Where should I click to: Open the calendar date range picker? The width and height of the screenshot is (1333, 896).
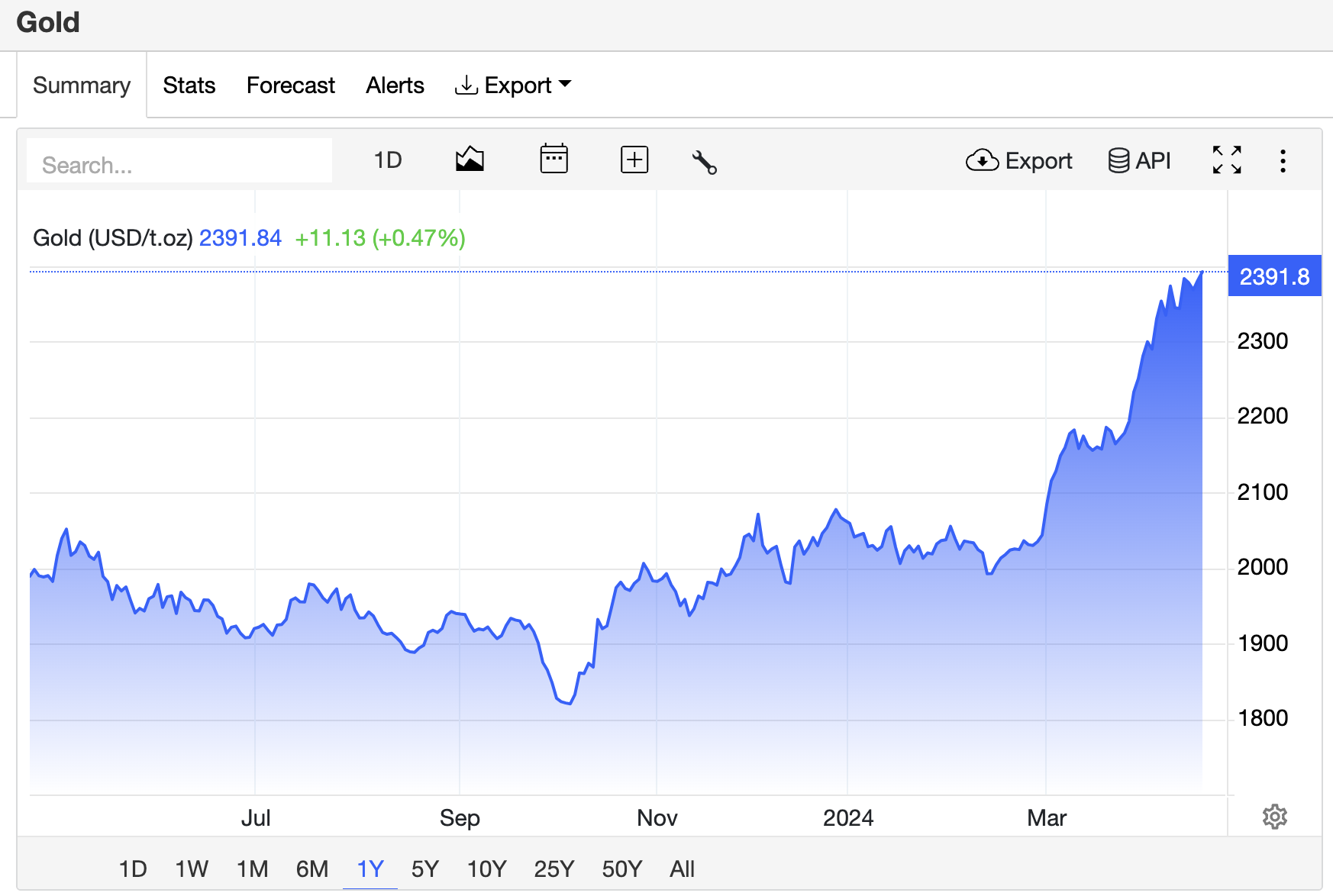click(554, 159)
